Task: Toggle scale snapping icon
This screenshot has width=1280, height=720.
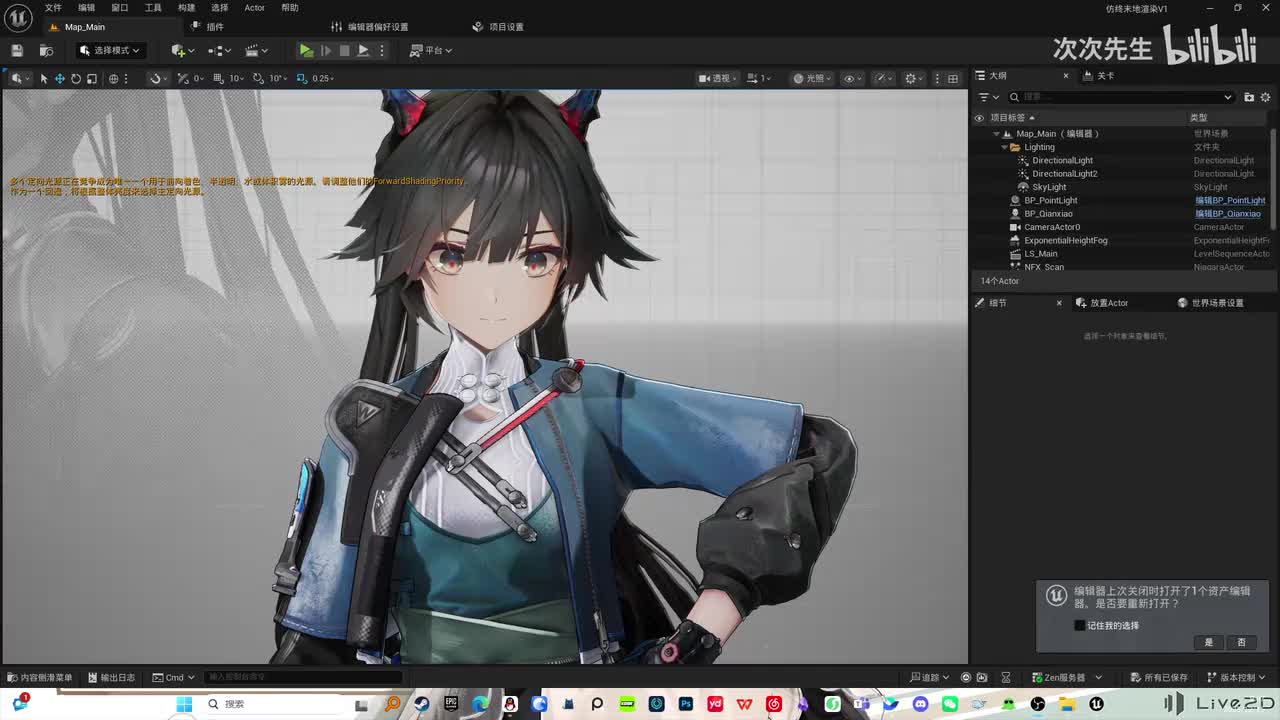Action: click(x=302, y=78)
